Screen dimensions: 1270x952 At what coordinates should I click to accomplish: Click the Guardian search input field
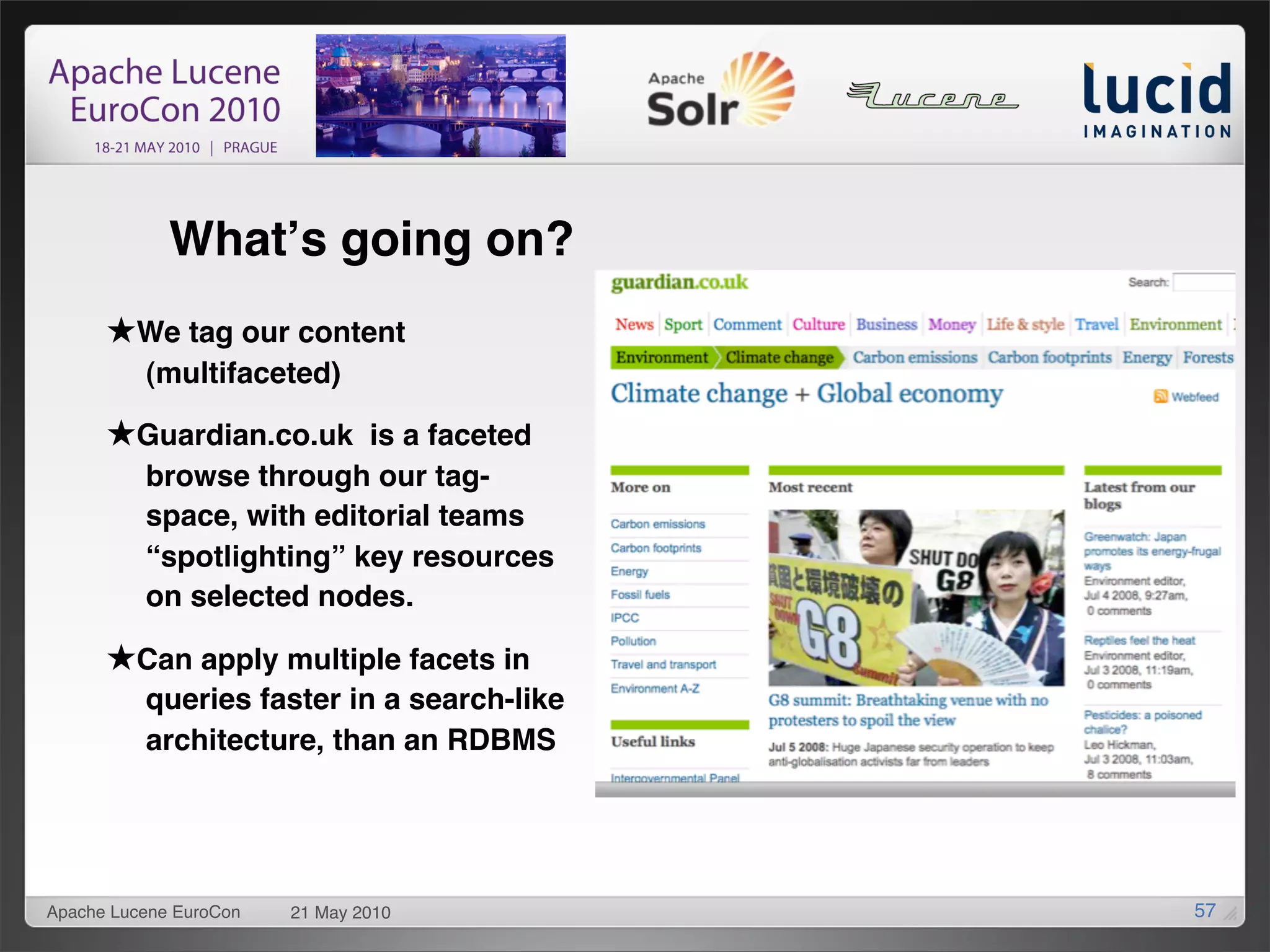(1204, 282)
